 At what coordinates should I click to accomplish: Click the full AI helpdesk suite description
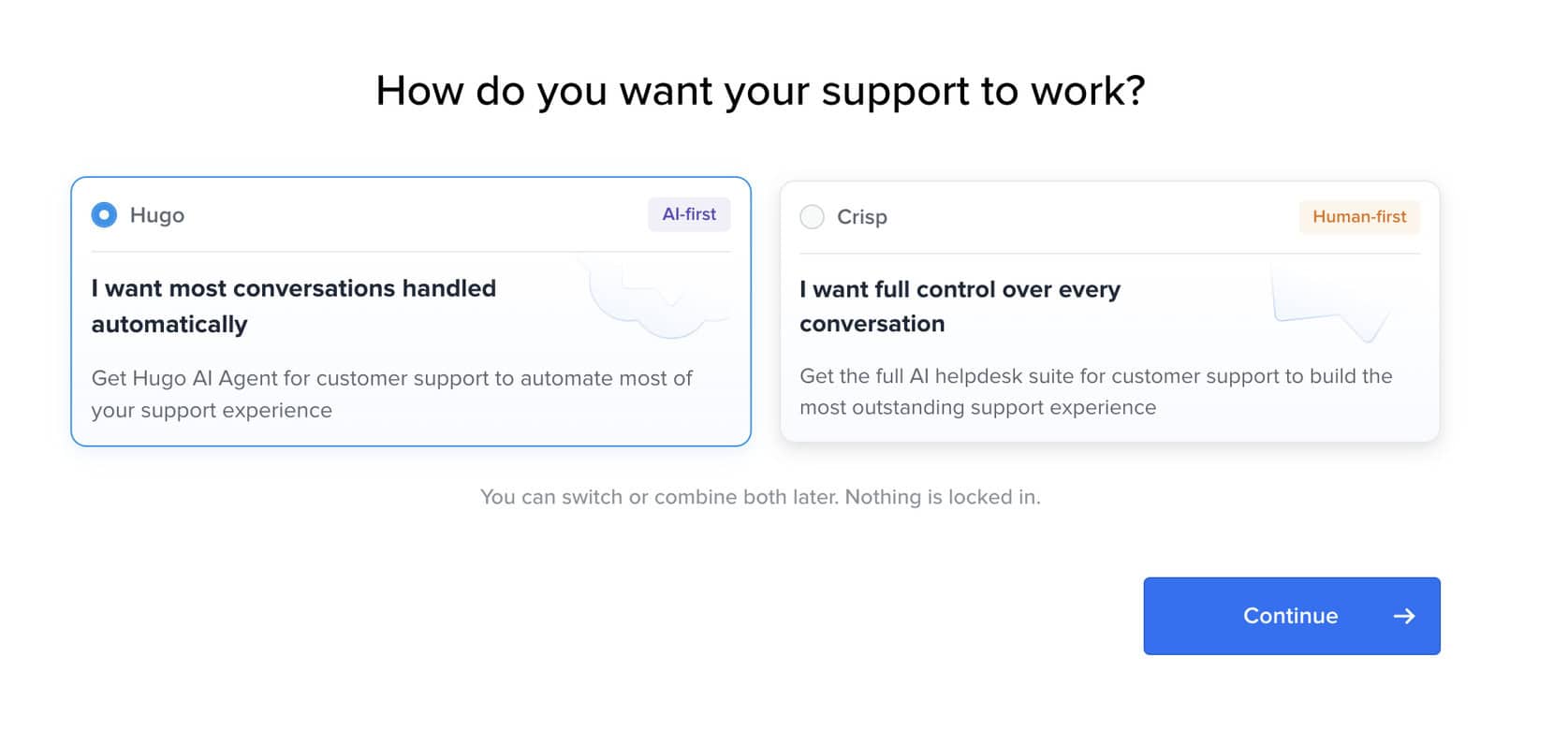[x=1095, y=391]
